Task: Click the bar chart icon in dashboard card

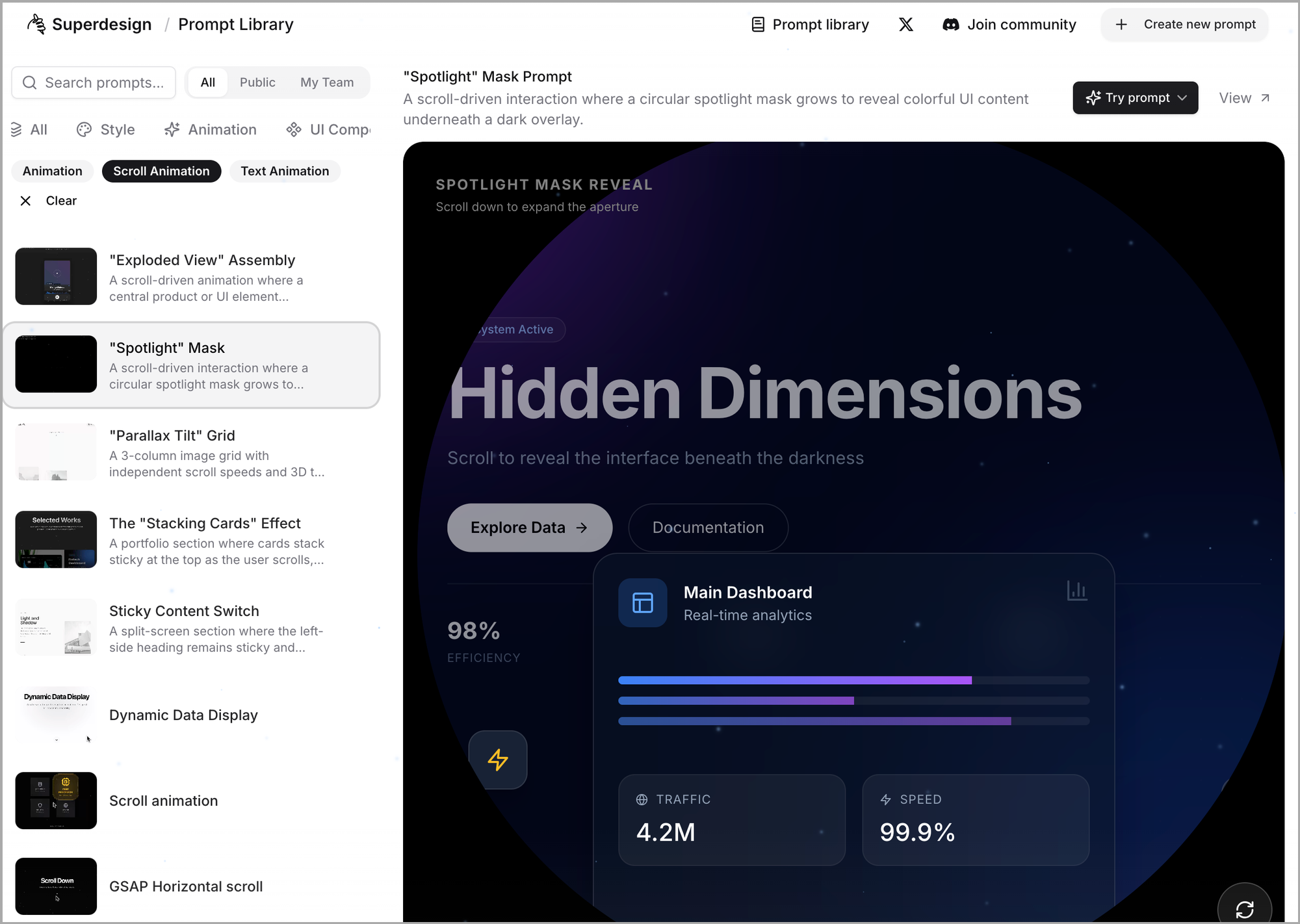Action: (1076, 591)
